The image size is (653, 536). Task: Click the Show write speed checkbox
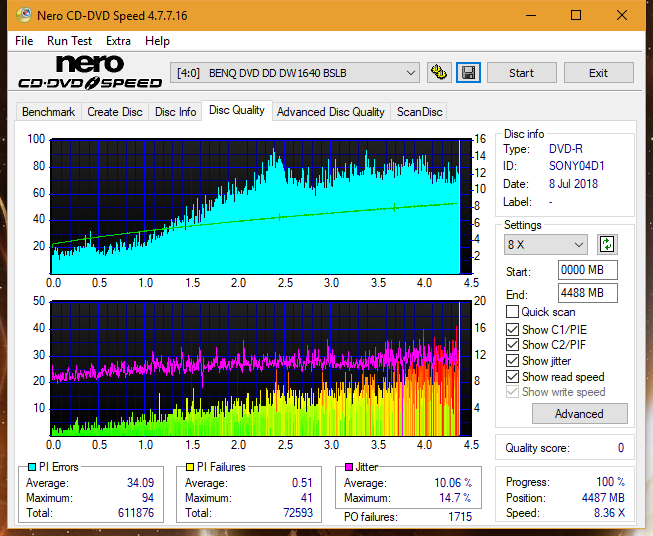coord(512,392)
